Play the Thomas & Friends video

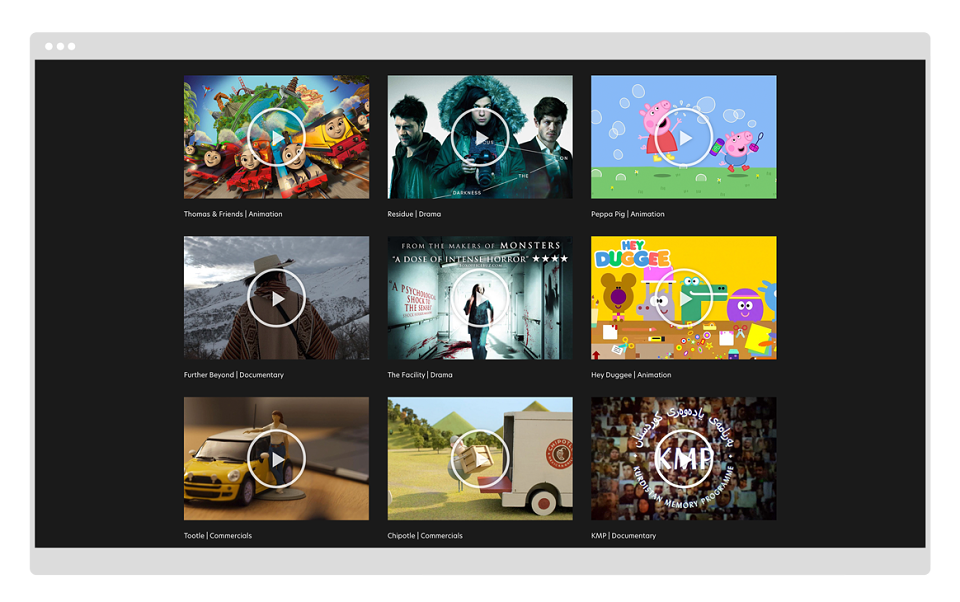[x=276, y=138]
